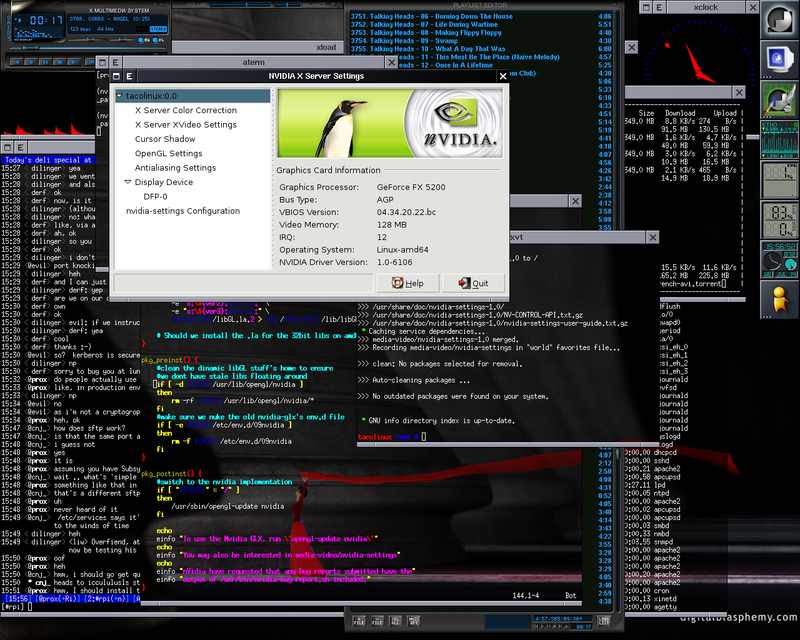This screenshot has height=640, width=800.
Task: Select the DFP-0 display device
Action: pyautogui.click(x=155, y=196)
